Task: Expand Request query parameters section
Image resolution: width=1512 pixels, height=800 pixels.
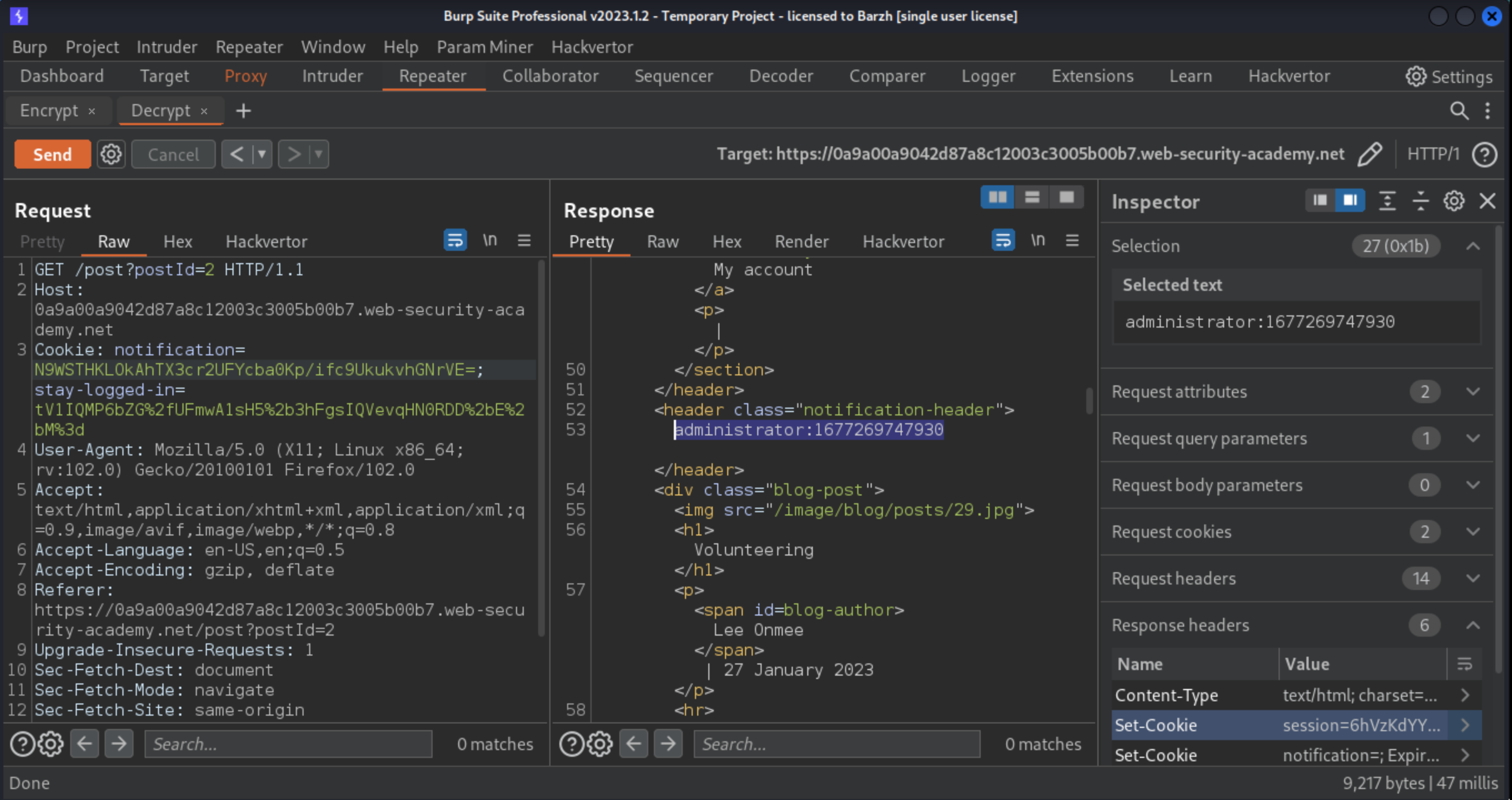Action: point(1473,438)
